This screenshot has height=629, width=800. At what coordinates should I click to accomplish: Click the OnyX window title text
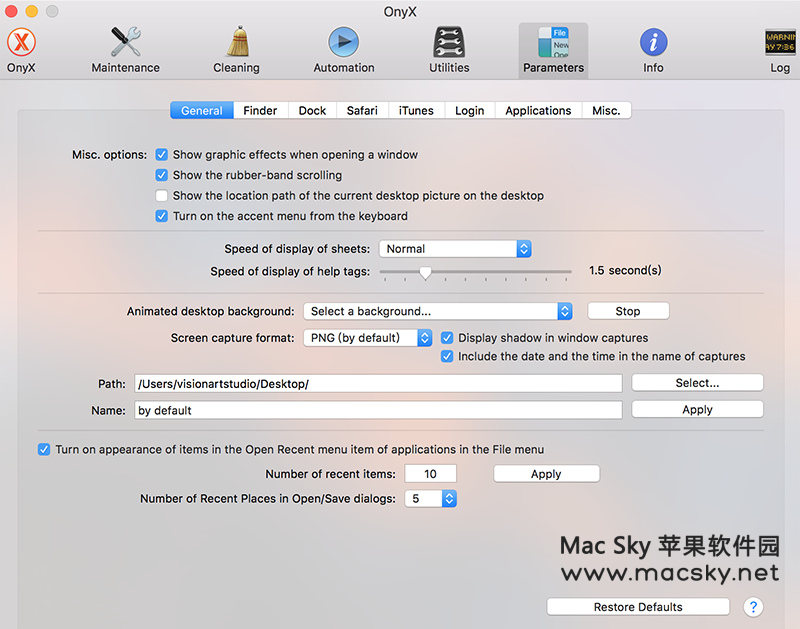[400, 11]
